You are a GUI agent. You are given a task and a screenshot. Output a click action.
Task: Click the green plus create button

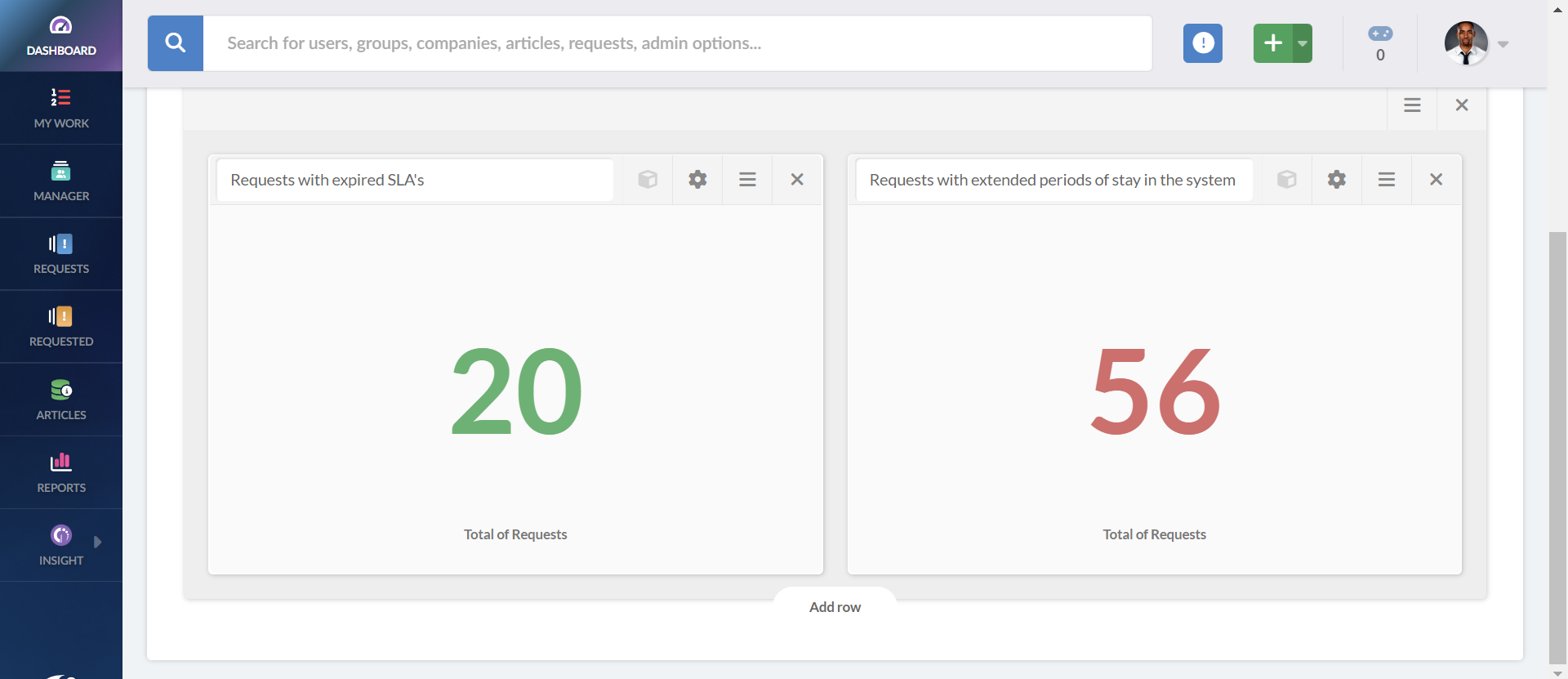tap(1272, 43)
